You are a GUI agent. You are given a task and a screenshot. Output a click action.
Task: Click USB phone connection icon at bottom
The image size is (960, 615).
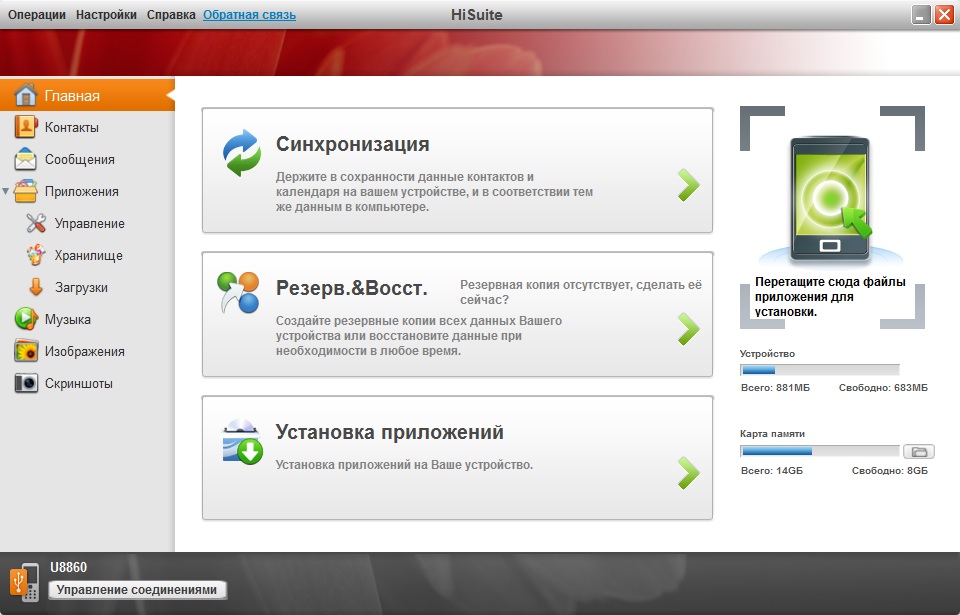pyautogui.click(x=24, y=583)
